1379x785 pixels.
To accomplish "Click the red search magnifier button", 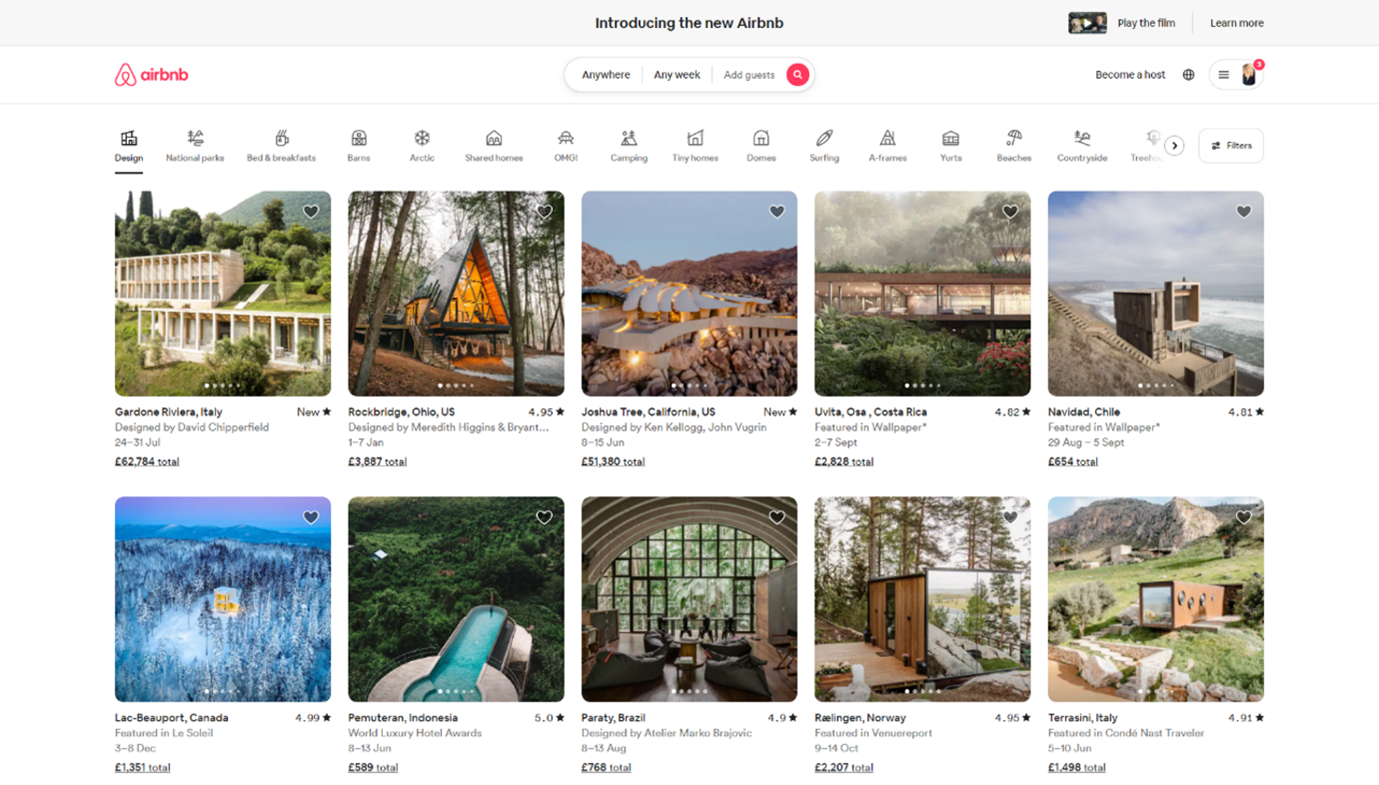I will [x=797, y=75].
